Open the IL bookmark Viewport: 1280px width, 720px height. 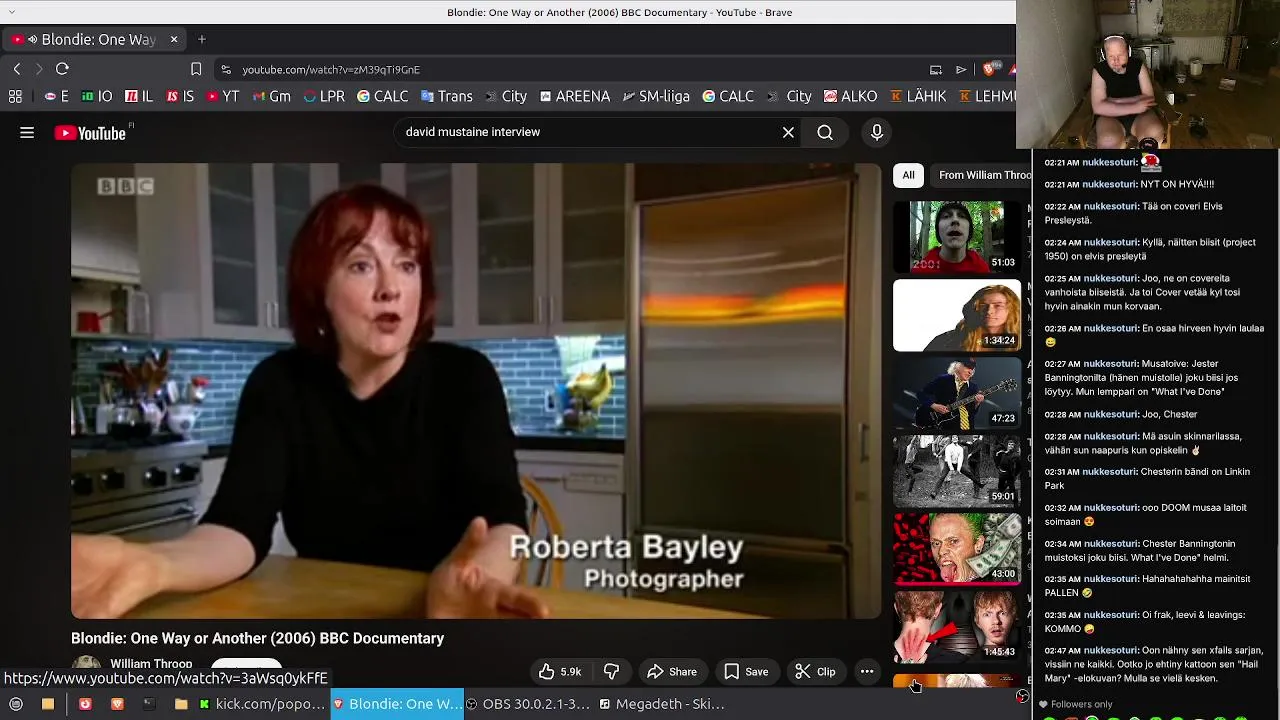pyautogui.click(x=139, y=97)
